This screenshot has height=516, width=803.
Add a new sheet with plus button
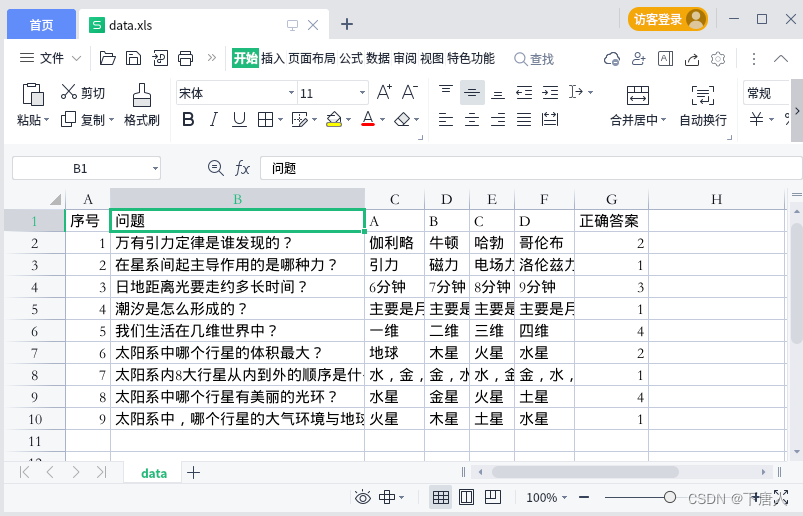click(x=194, y=472)
